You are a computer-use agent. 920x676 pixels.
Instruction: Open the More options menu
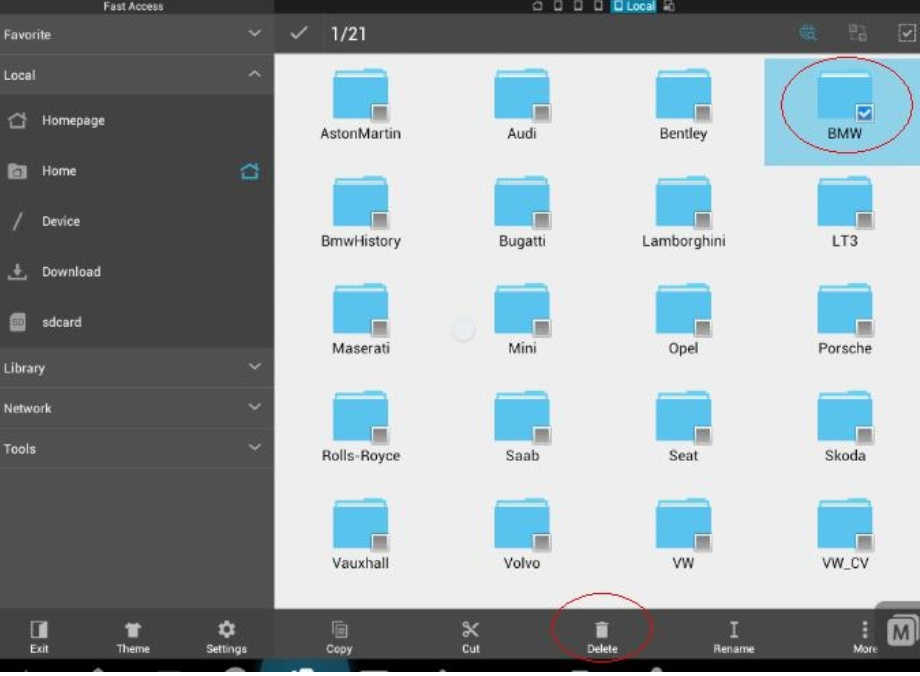tap(864, 636)
